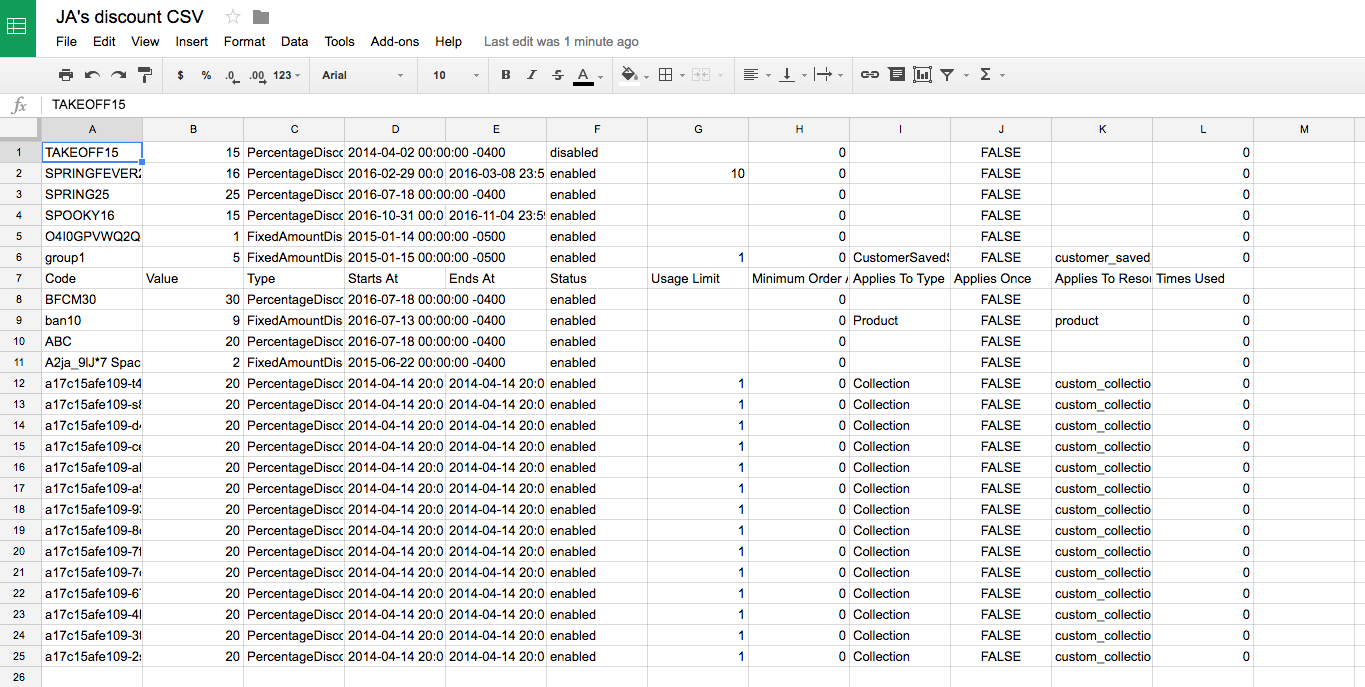Open the fill color picker
This screenshot has width=1365, height=687.
[x=633, y=75]
